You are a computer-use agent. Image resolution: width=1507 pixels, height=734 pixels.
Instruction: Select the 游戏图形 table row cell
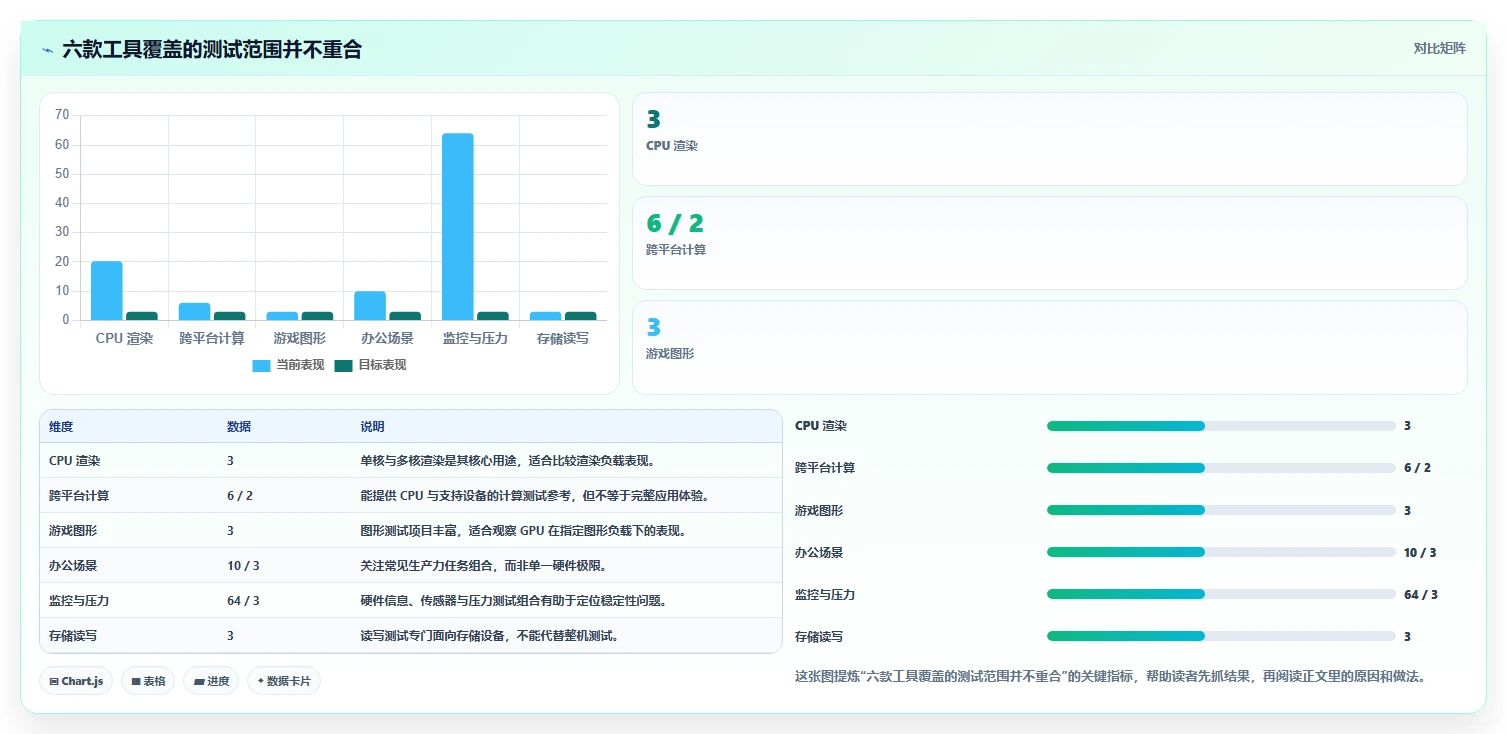[x=73, y=531]
